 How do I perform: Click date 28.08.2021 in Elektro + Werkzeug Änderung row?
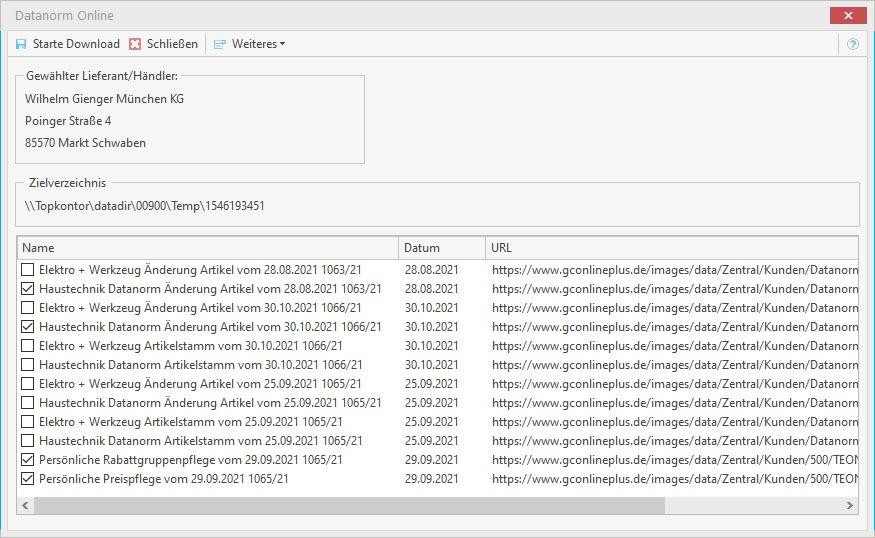(431, 270)
